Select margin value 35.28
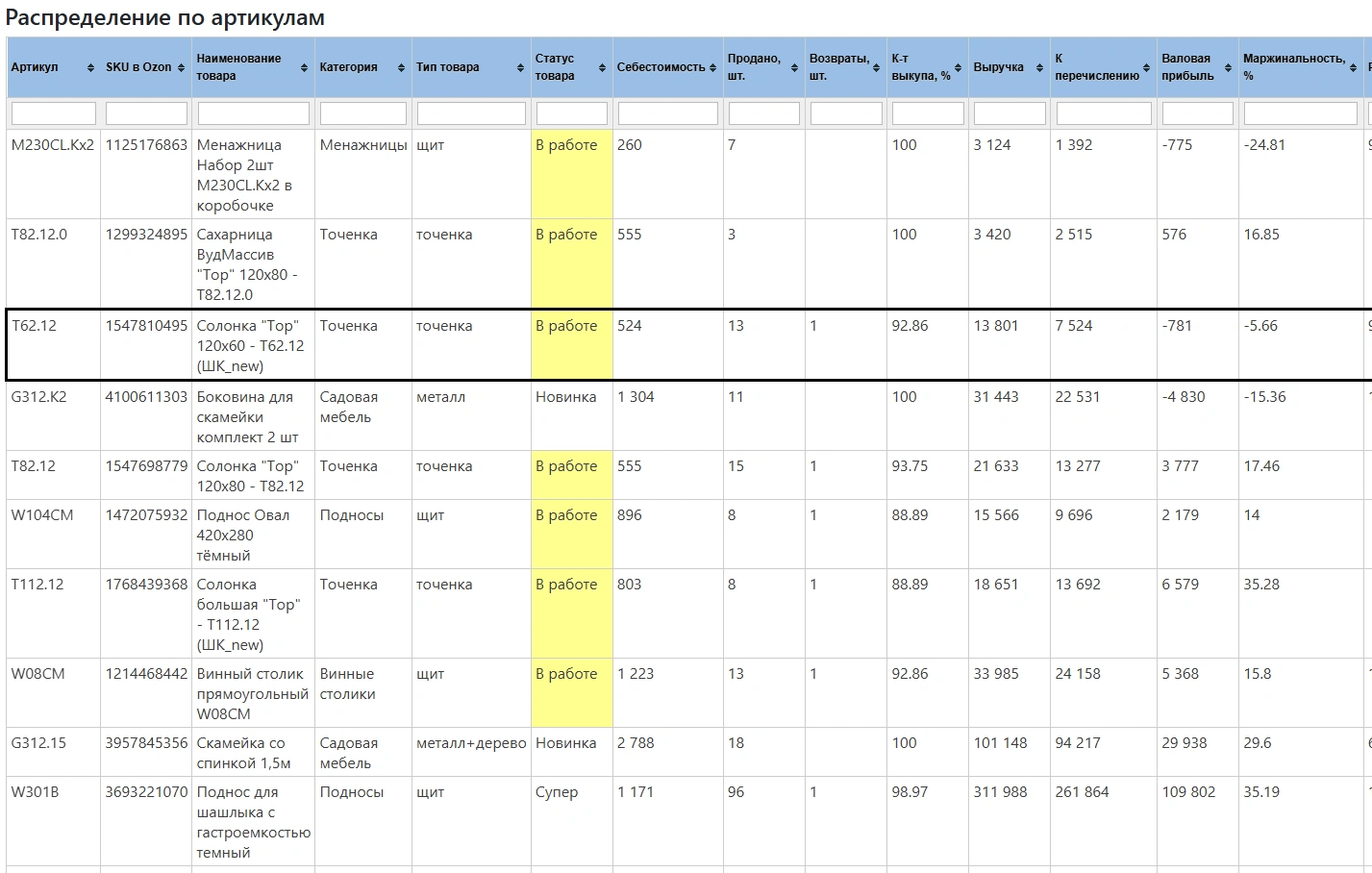 1261,585
